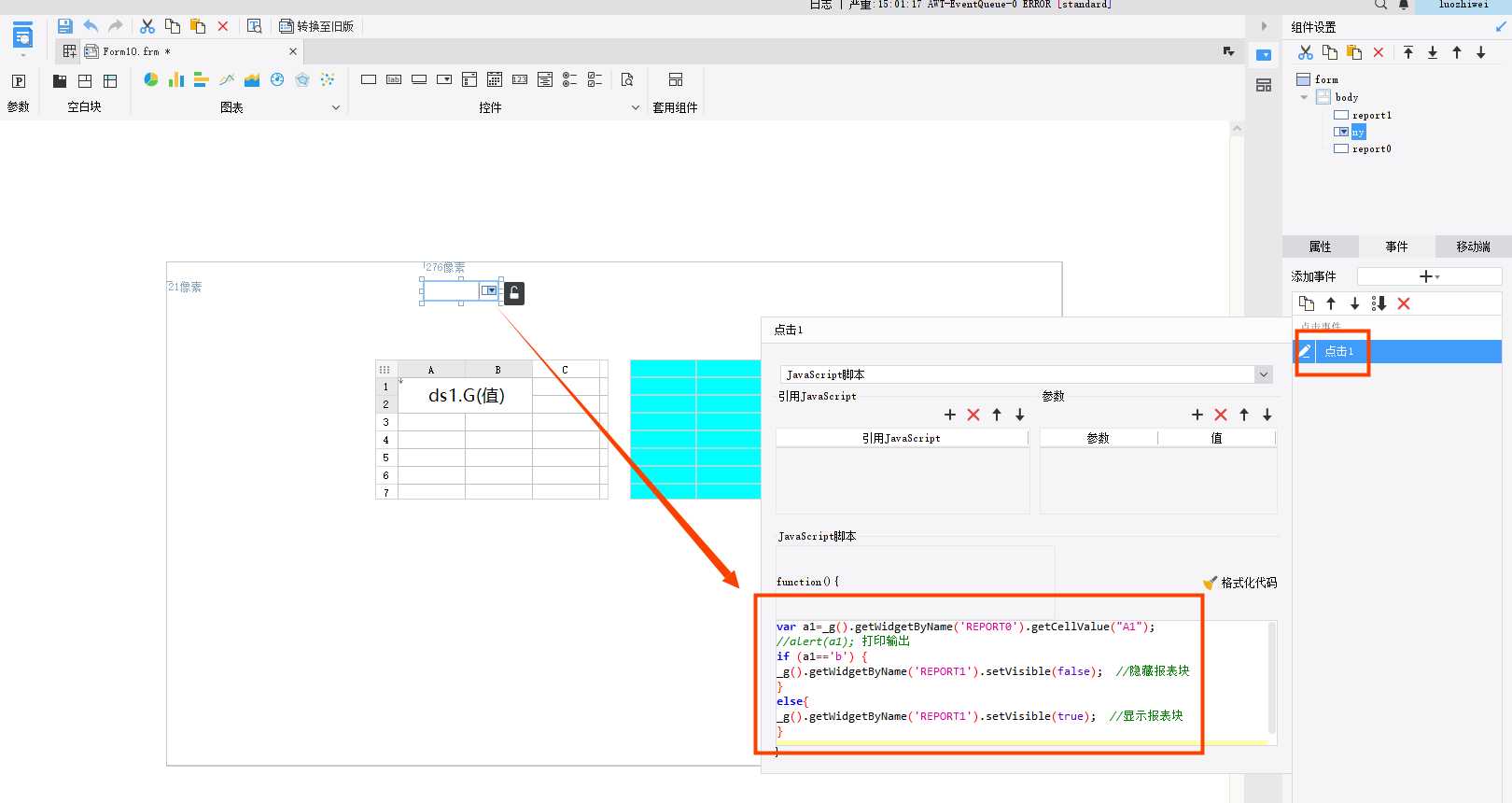This screenshot has width=1512, height=803.
Task: Close the Form10.frm tab
Action: pos(293,51)
